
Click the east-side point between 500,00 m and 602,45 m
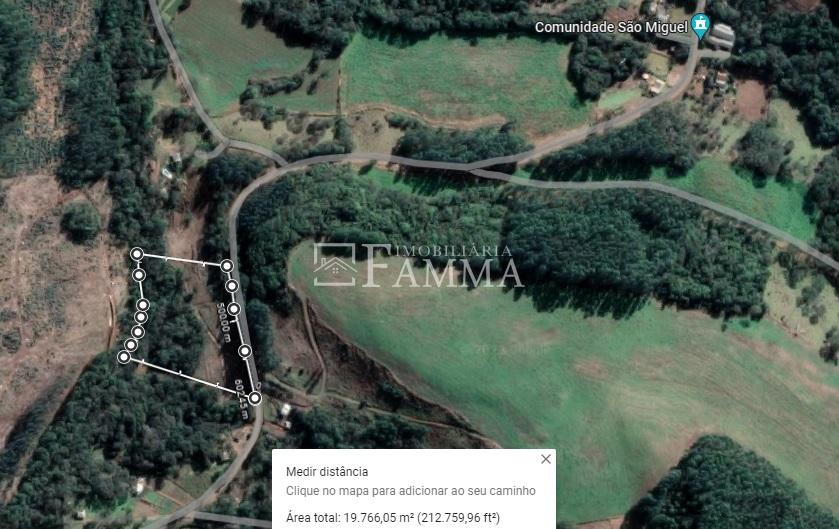(245, 351)
